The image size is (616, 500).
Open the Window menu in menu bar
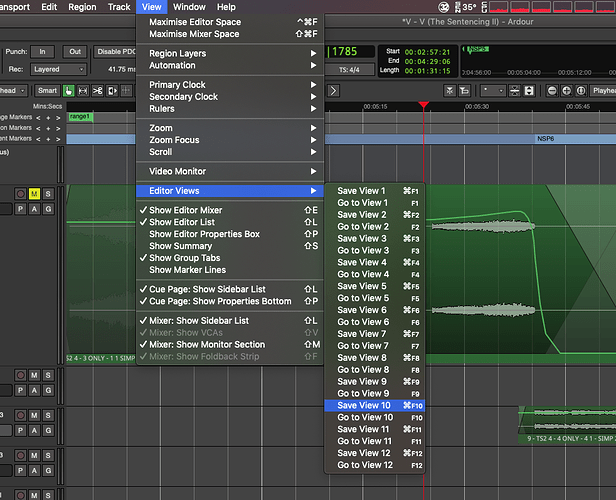pos(189,7)
